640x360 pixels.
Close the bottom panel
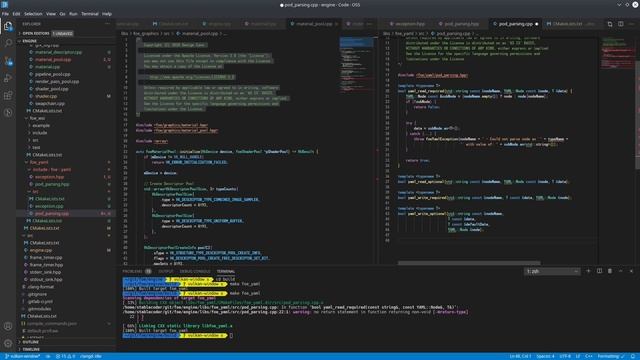[631, 271]
